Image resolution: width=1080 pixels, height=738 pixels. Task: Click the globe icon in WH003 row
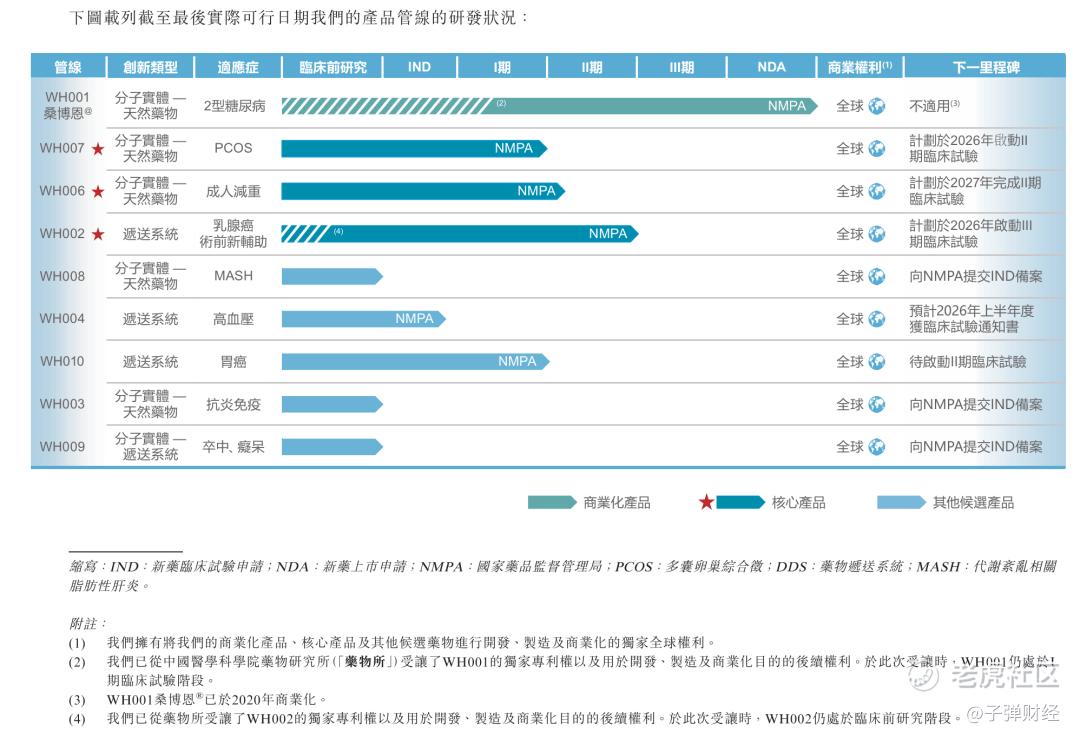point(876,404)
